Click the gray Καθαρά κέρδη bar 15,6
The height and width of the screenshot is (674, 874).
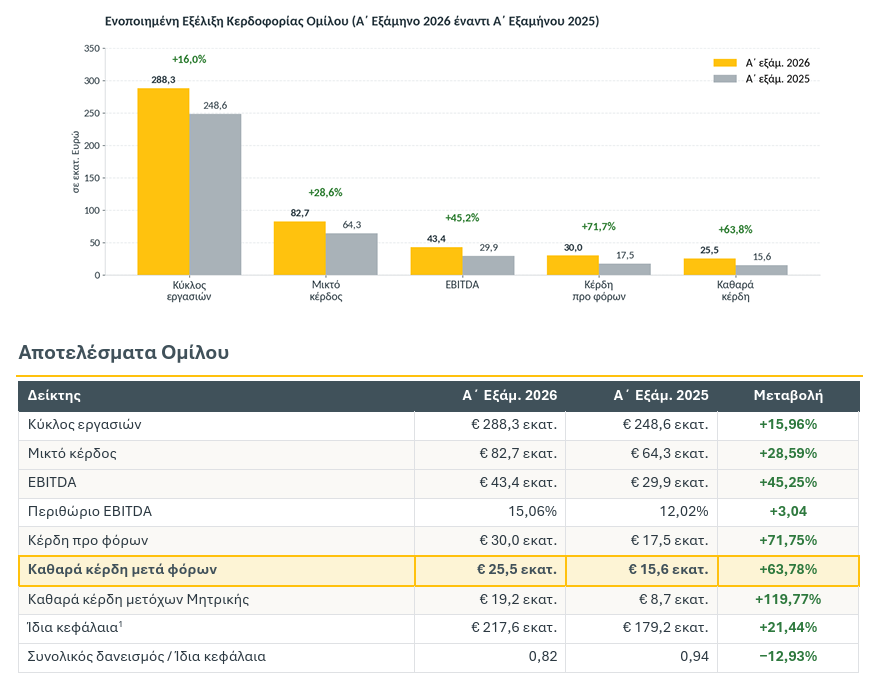(x=761, y=270)
